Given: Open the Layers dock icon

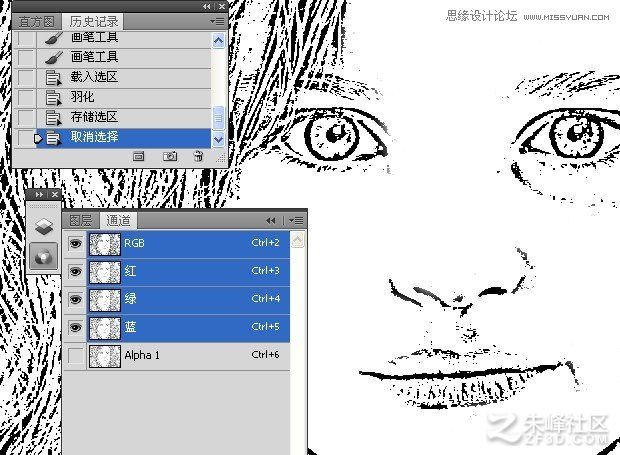Looking at the screenshot, I should point(44,227).
